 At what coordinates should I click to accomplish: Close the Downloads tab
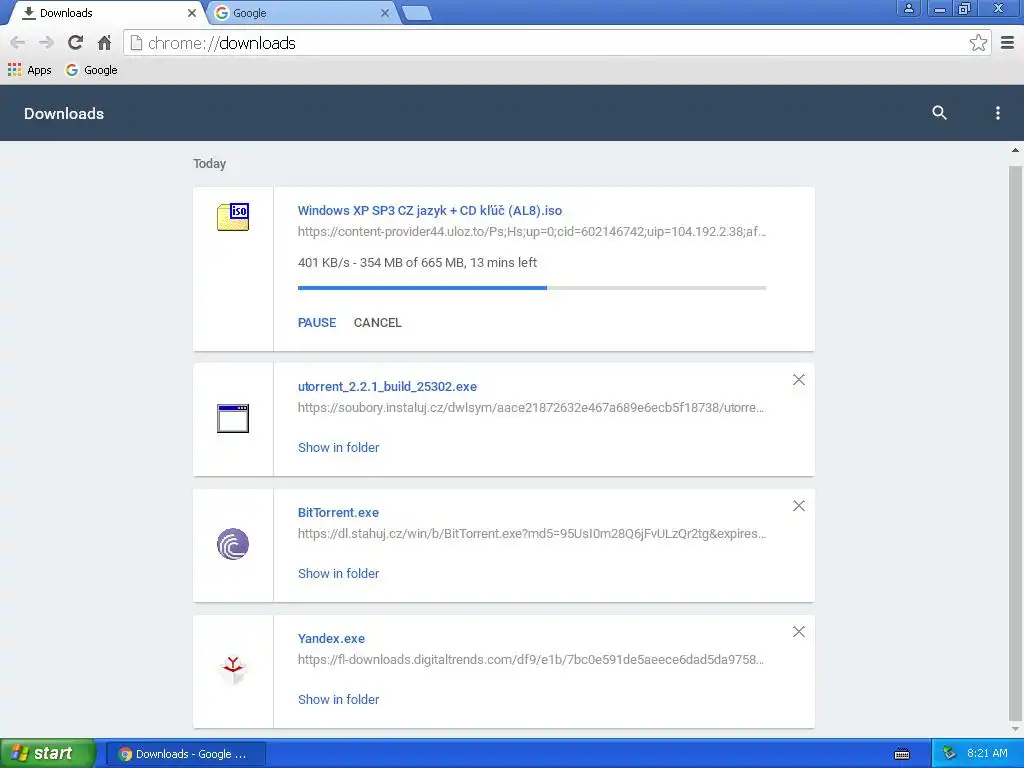point(191,12)
